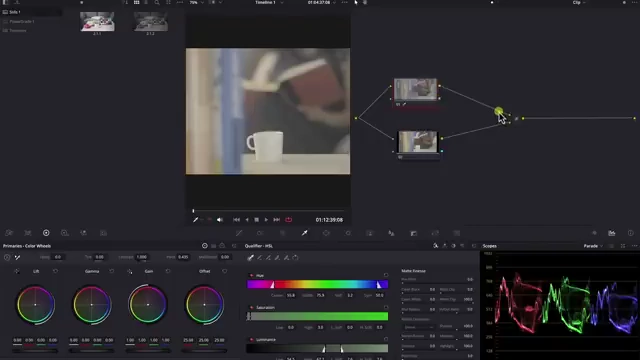Image resolution: width=640 pixels, height=360 pixels.
Task: Open the Blur palette icon
Action: tap(391, 233)
